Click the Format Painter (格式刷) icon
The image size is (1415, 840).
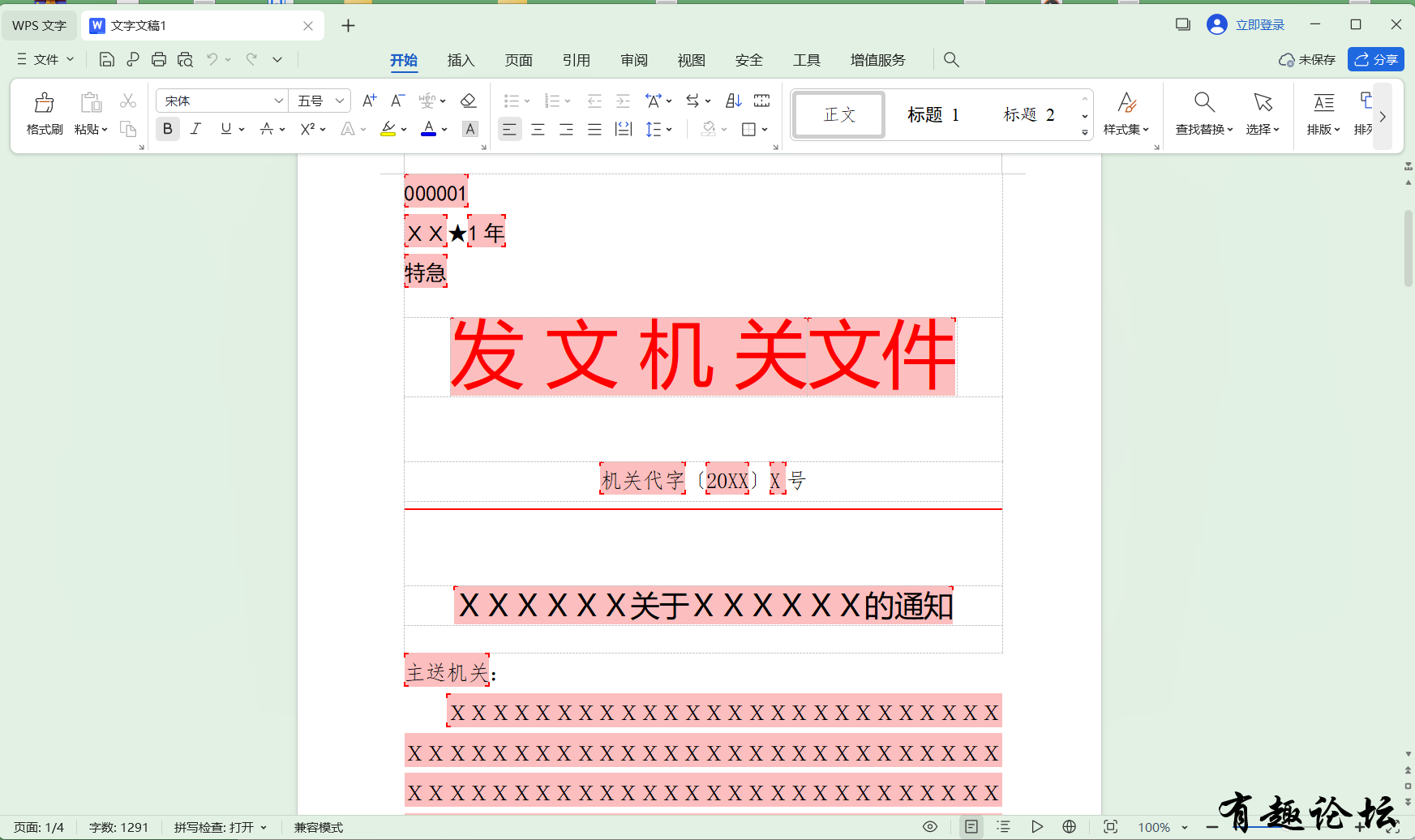[44, 102]
